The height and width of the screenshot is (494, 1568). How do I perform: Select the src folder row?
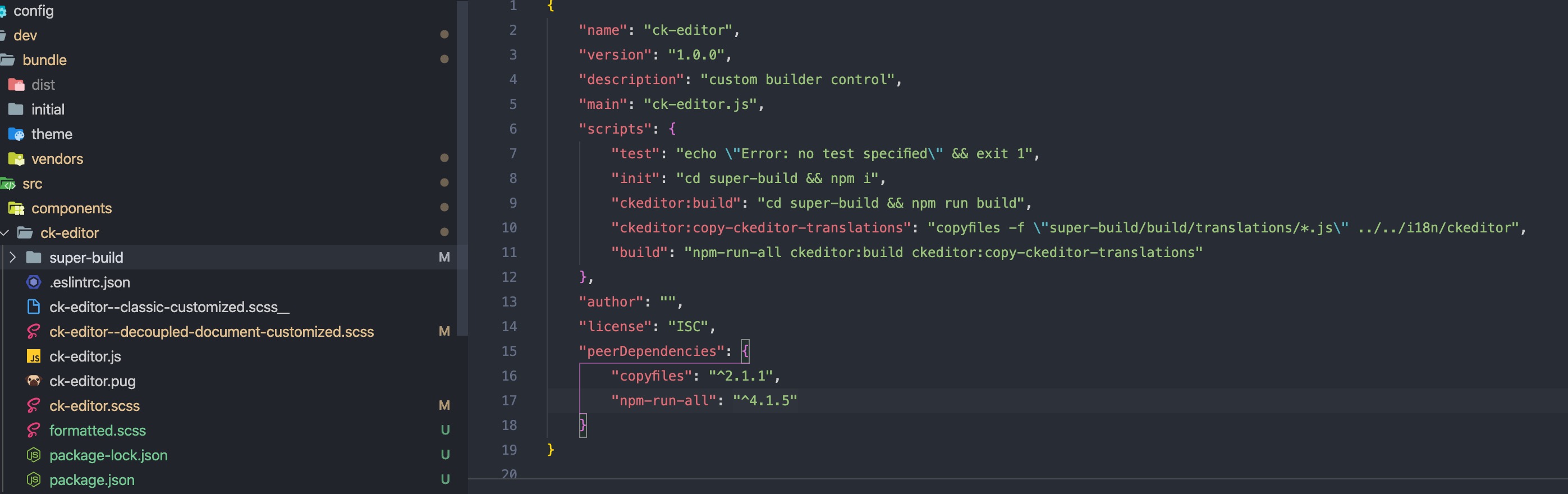pyautogui.click(x=228, y=184)
